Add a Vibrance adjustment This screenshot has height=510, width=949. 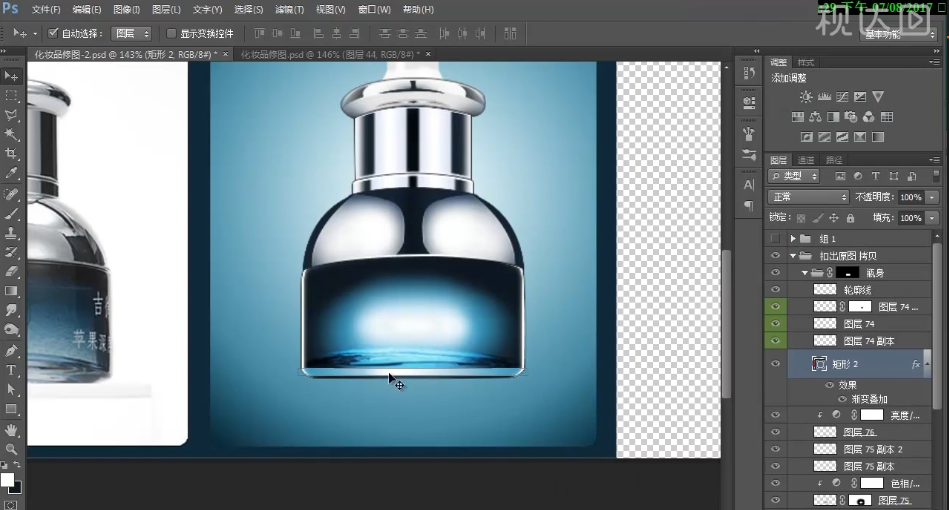pyautogui.click(x=878, y=97)
